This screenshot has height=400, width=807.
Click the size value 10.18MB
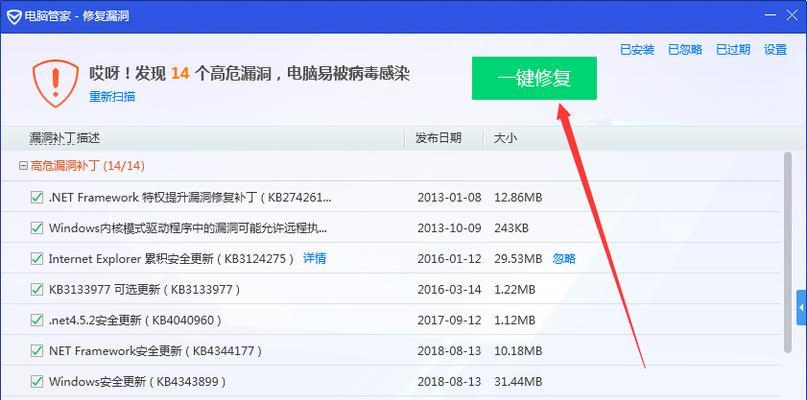pos(518,351)
